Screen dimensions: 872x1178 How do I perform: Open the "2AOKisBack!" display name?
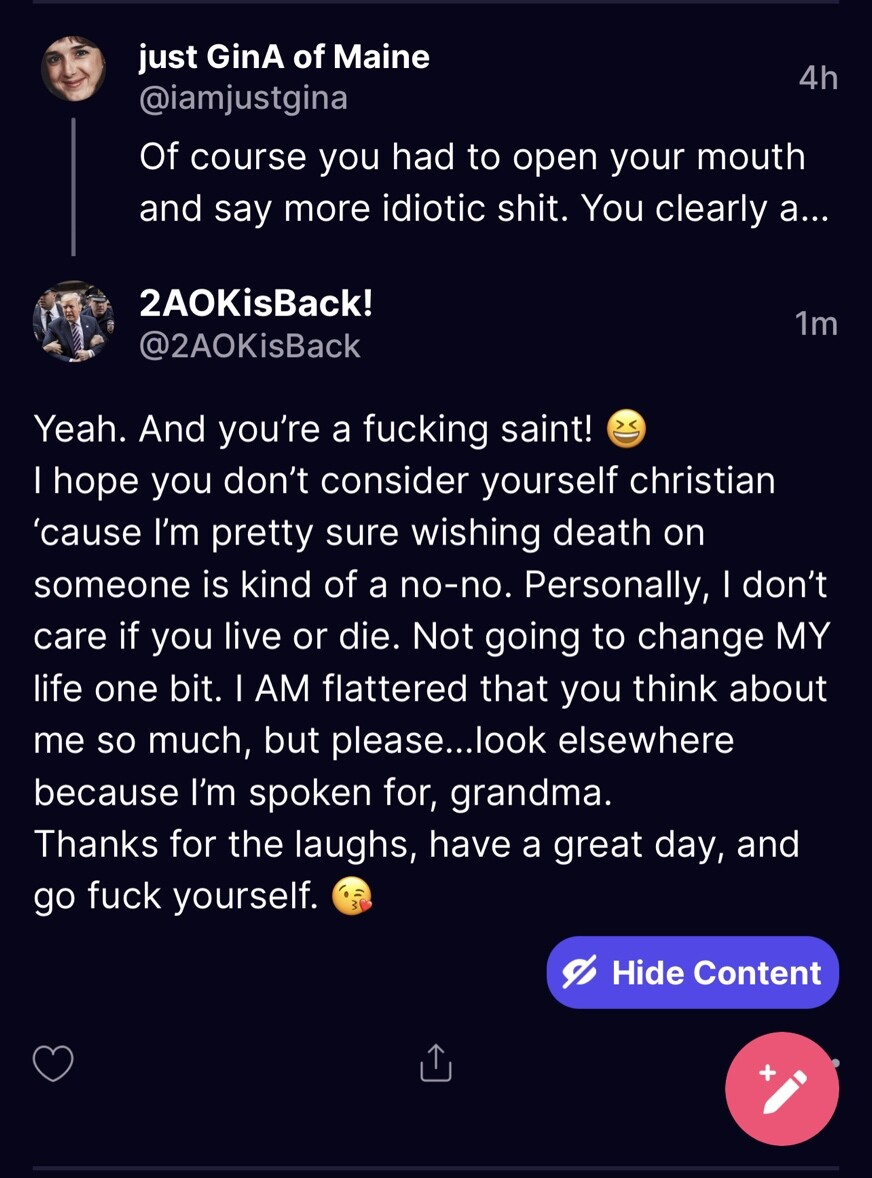click(256, 304)
